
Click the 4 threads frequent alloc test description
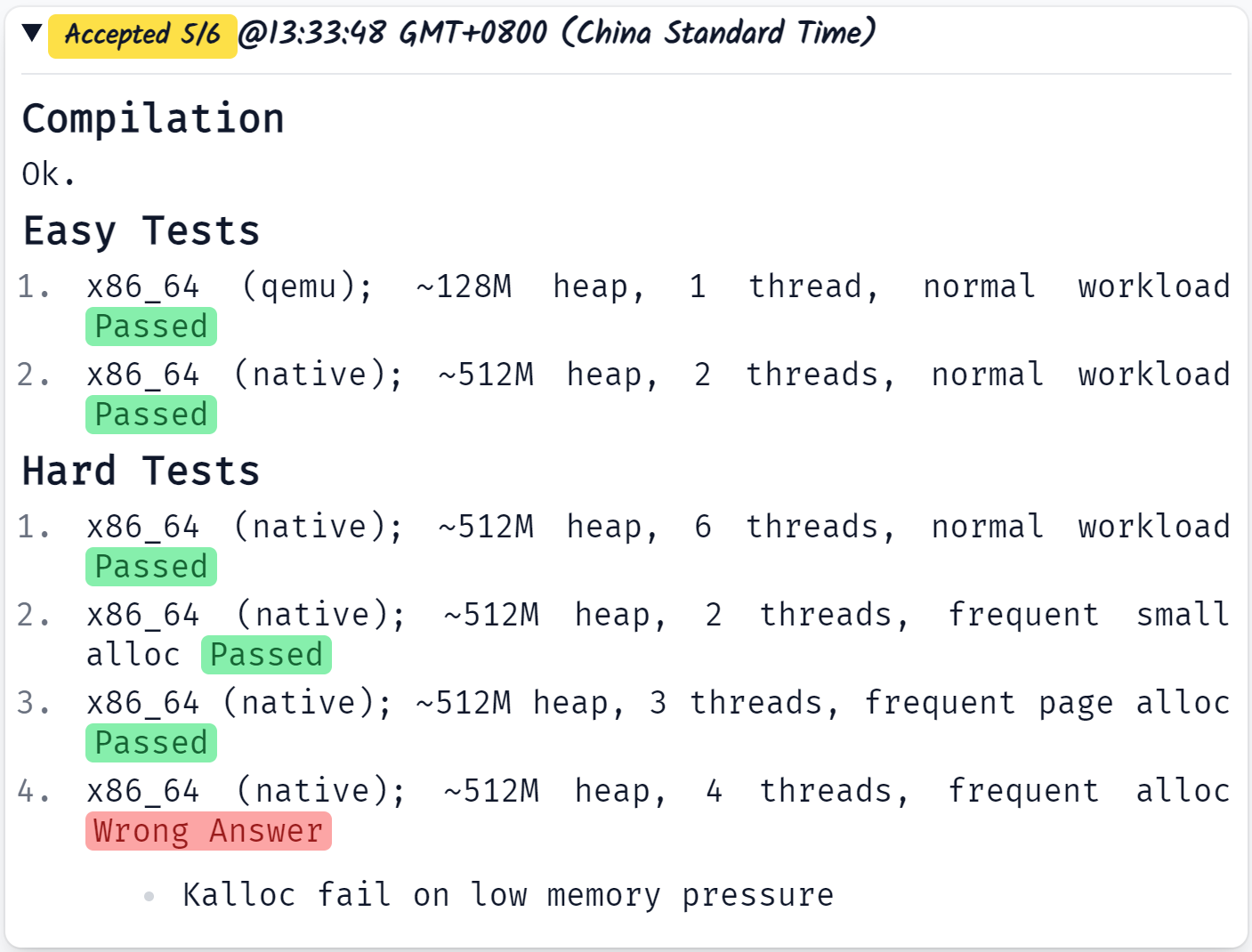tap(658, 791)
